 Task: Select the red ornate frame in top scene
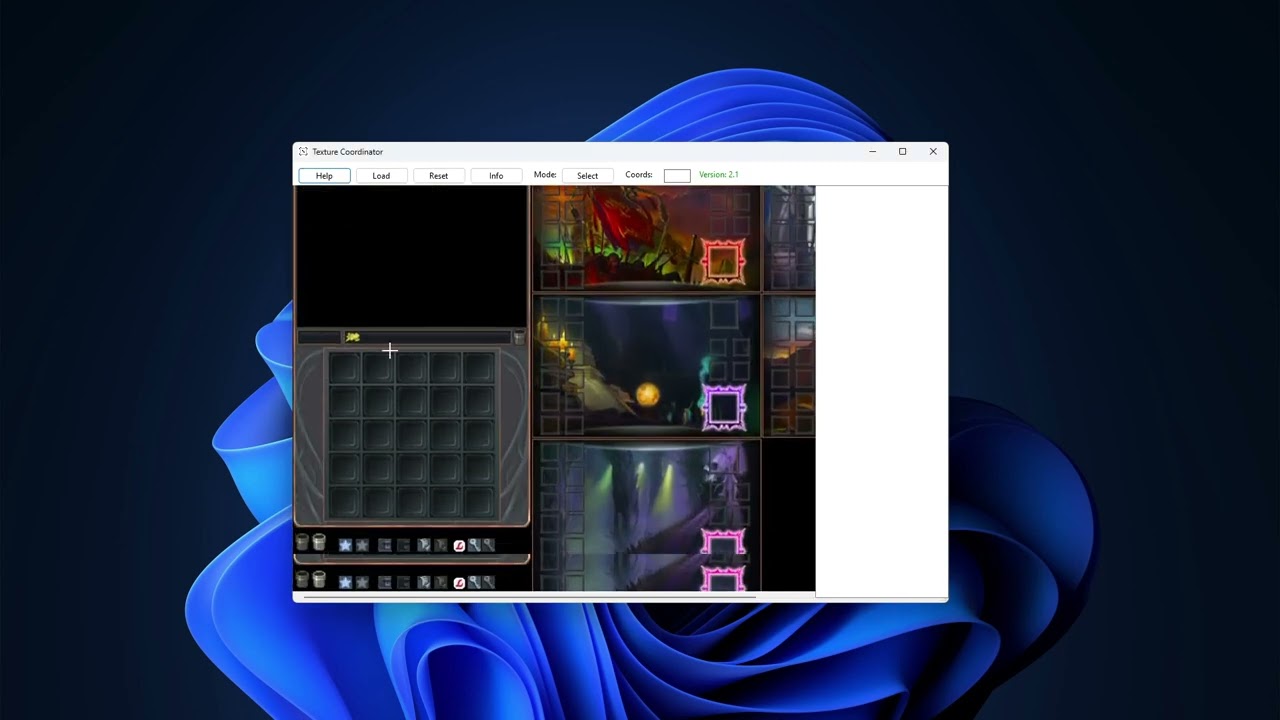(x=724, y=262)
